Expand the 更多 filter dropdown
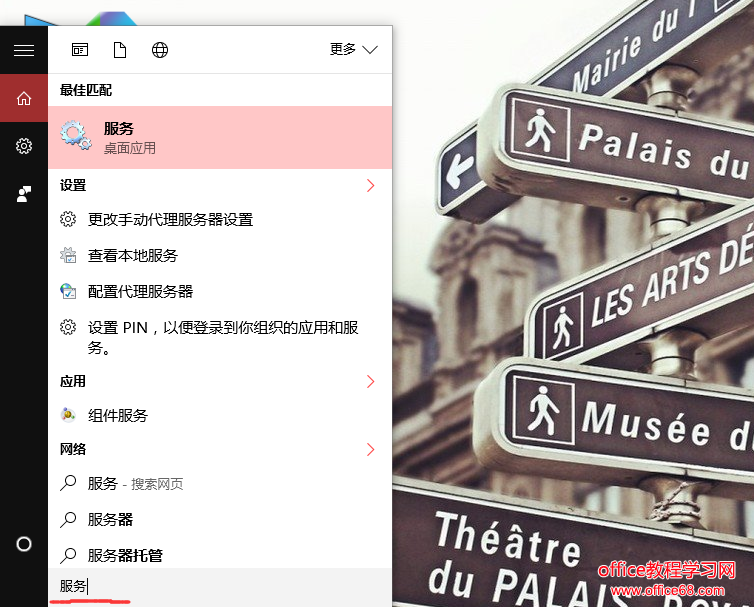The image size is (754, 607). click(353, 49)
